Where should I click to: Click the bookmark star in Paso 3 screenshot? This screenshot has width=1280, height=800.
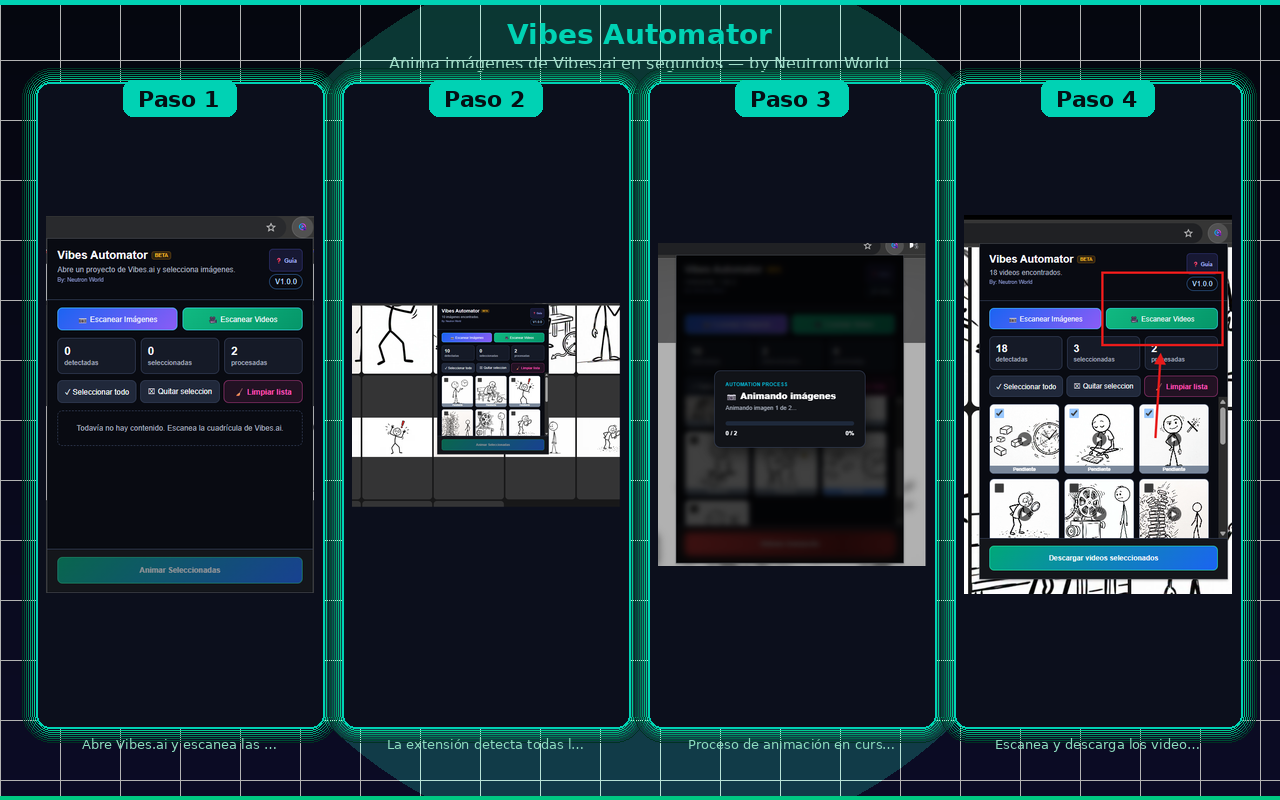click(867, 245)
